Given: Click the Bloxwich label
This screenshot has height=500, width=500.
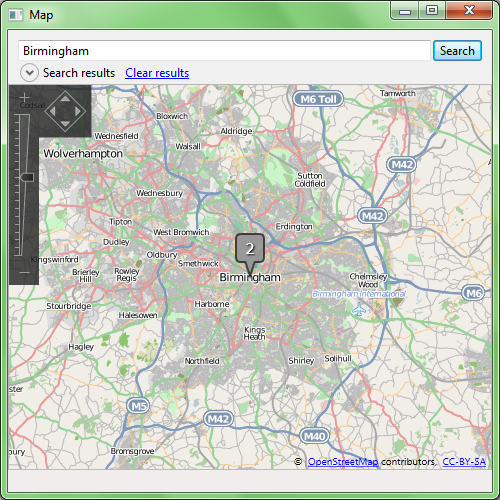Looking at the screenshot, I should (172, 116).
